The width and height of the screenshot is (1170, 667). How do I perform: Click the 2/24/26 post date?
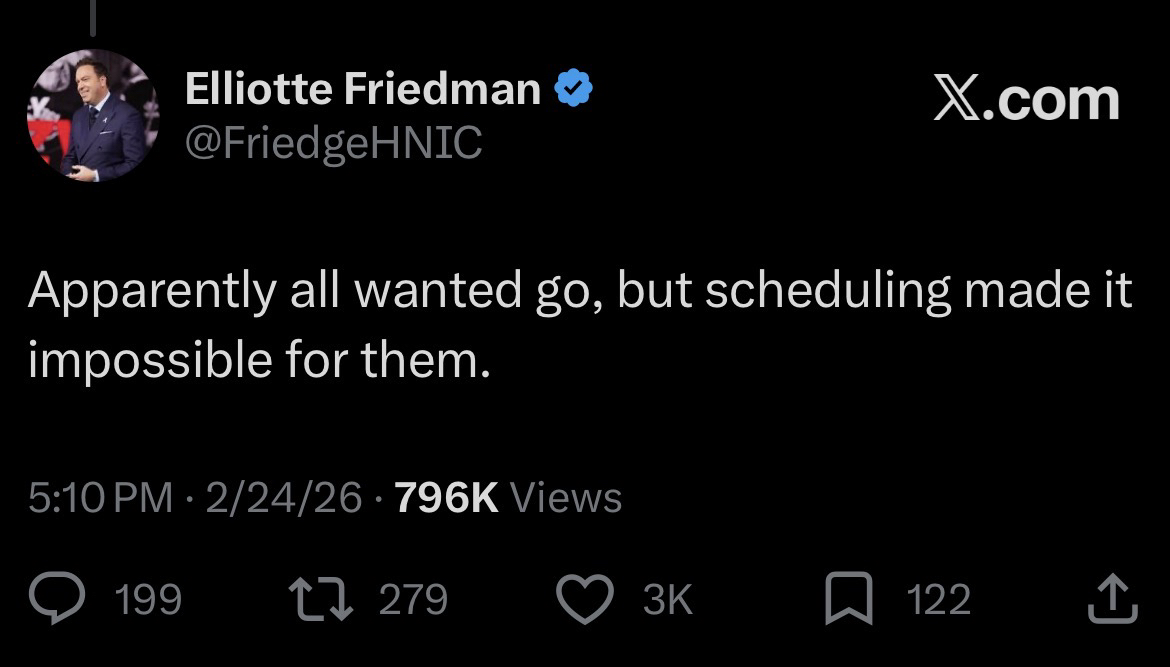tap(283, 497)
